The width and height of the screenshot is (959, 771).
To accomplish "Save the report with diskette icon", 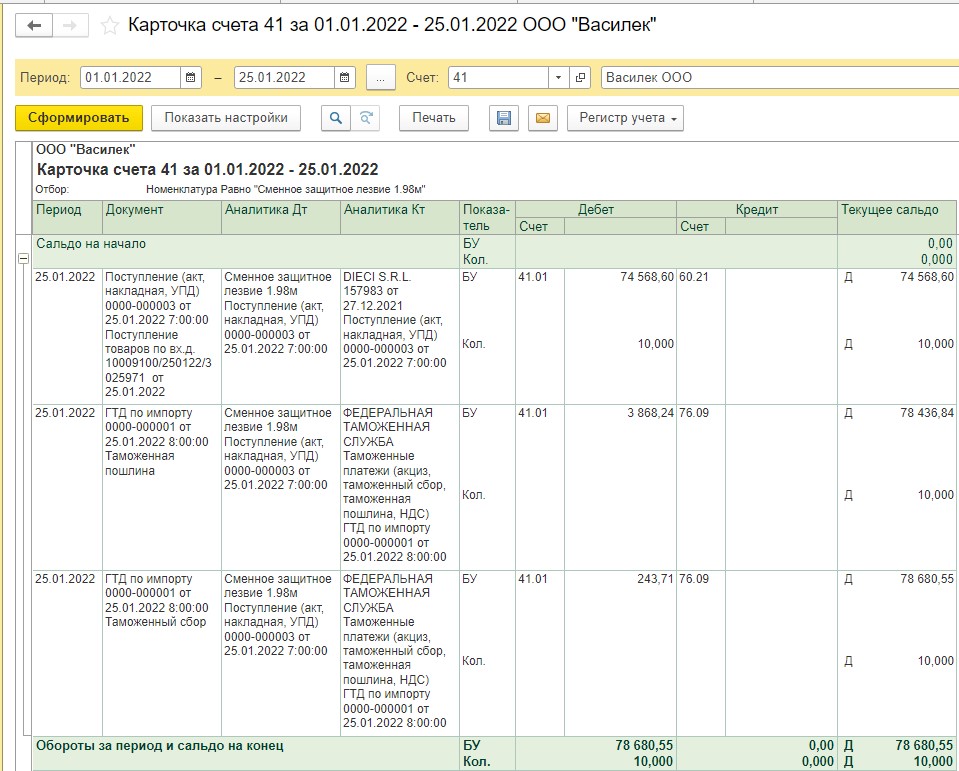I will coord(504,118).
